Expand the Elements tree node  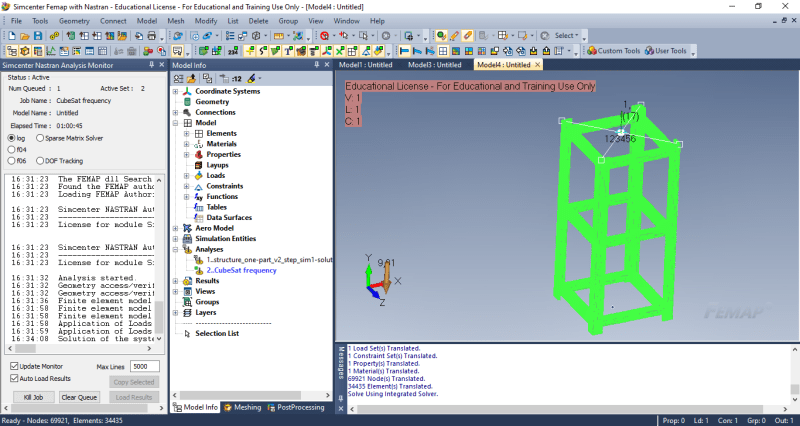point(187,134)
